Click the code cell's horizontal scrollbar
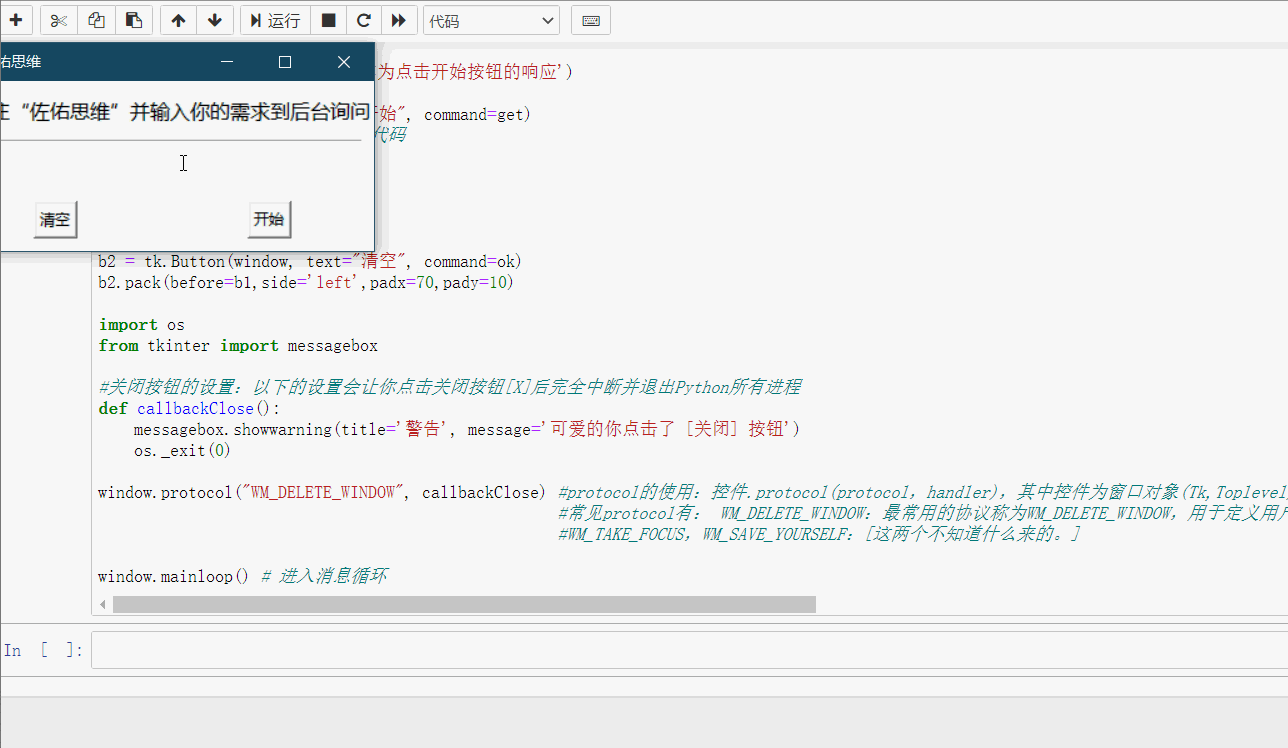The width and height of the screenshot is (1288, 748). click(464, 604)
